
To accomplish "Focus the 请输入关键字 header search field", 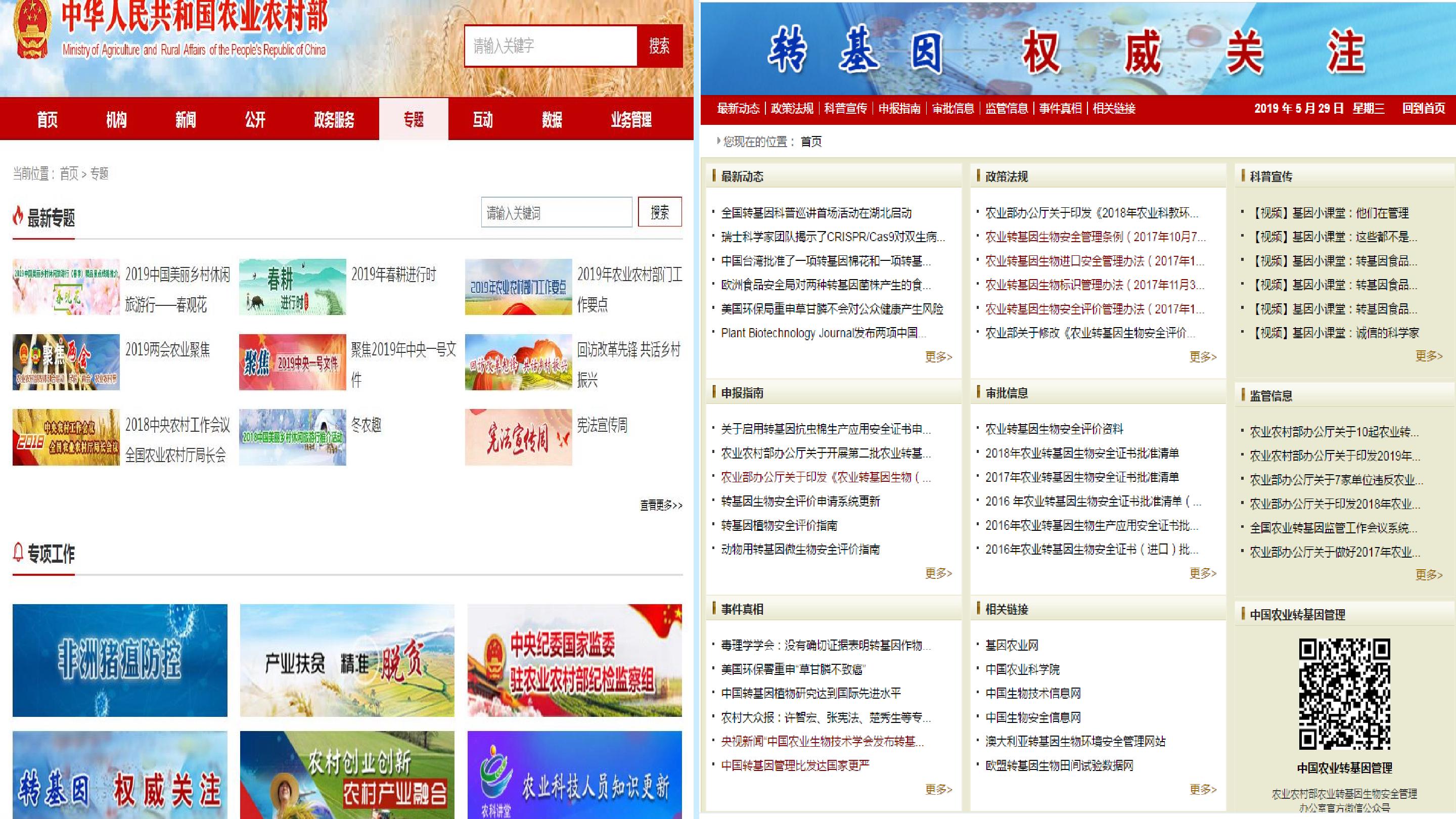I will tap(550, 46).
